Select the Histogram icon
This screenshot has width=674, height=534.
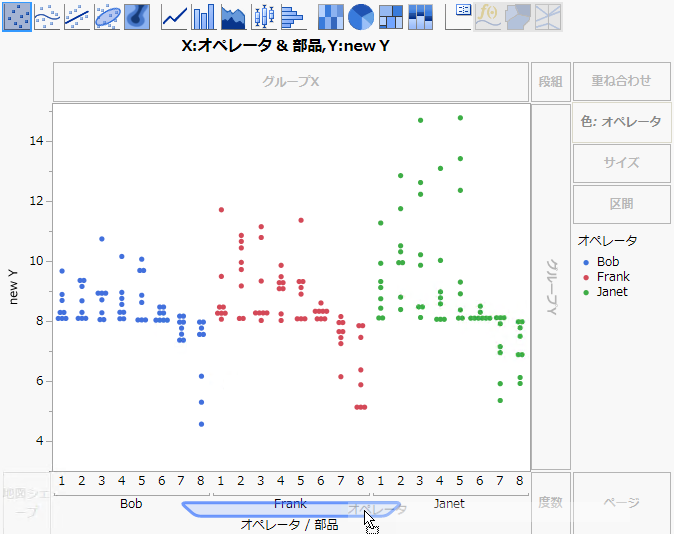(x=293, y=17)
